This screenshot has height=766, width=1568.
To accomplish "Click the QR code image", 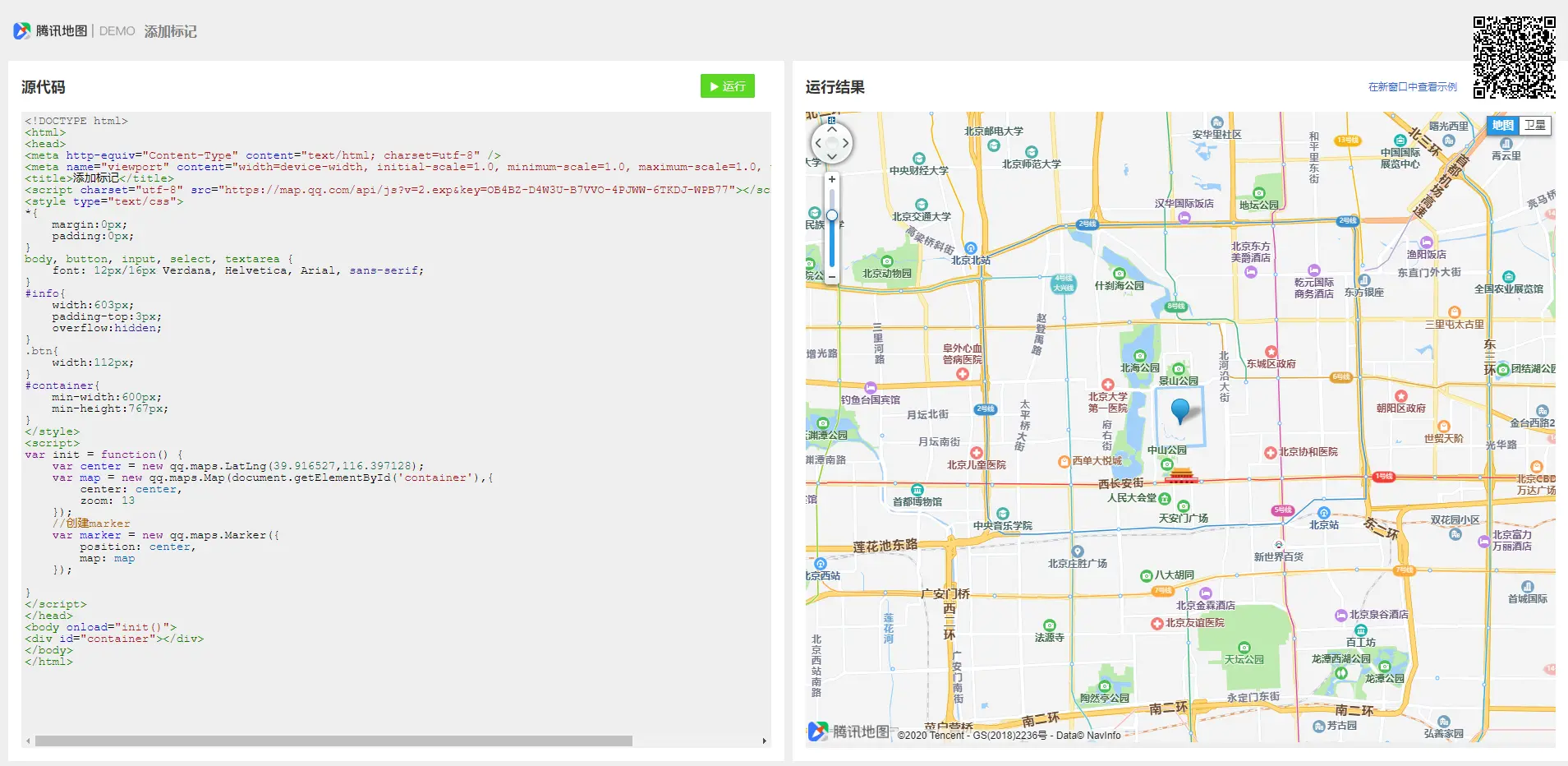I will [1515, 58].
